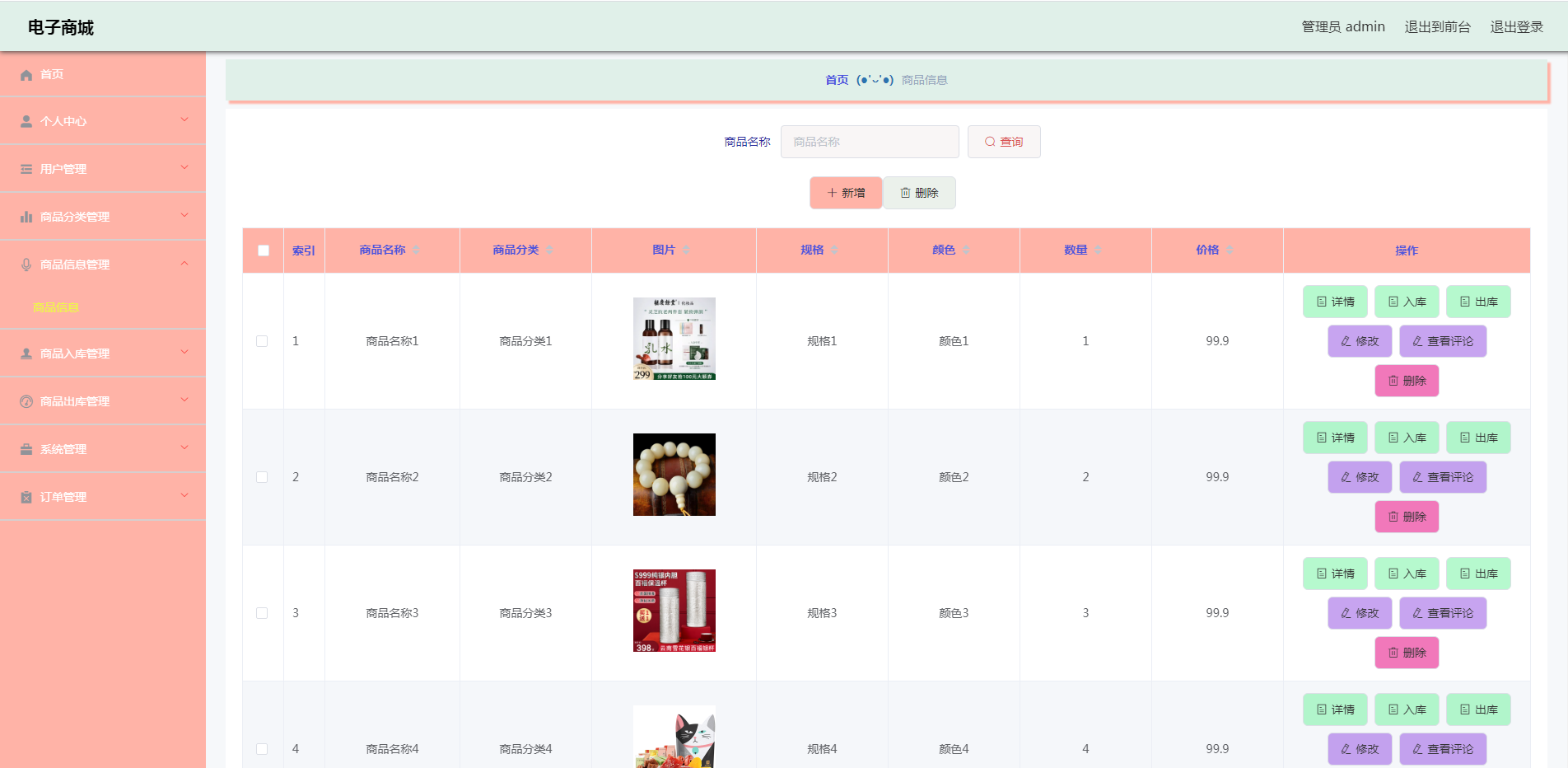Collapse the 商品信息管理 menu chevron
The height and width of the screenshot is (768, 1568).
[x=184, y=264]
